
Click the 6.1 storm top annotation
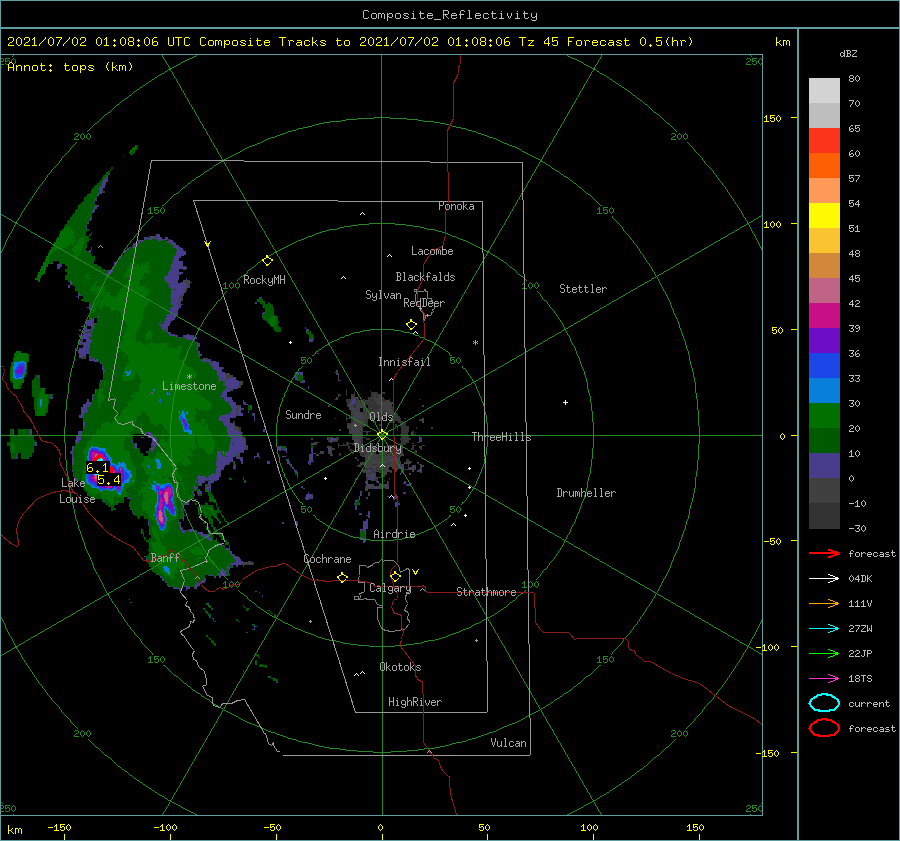(x=97, y=467)
